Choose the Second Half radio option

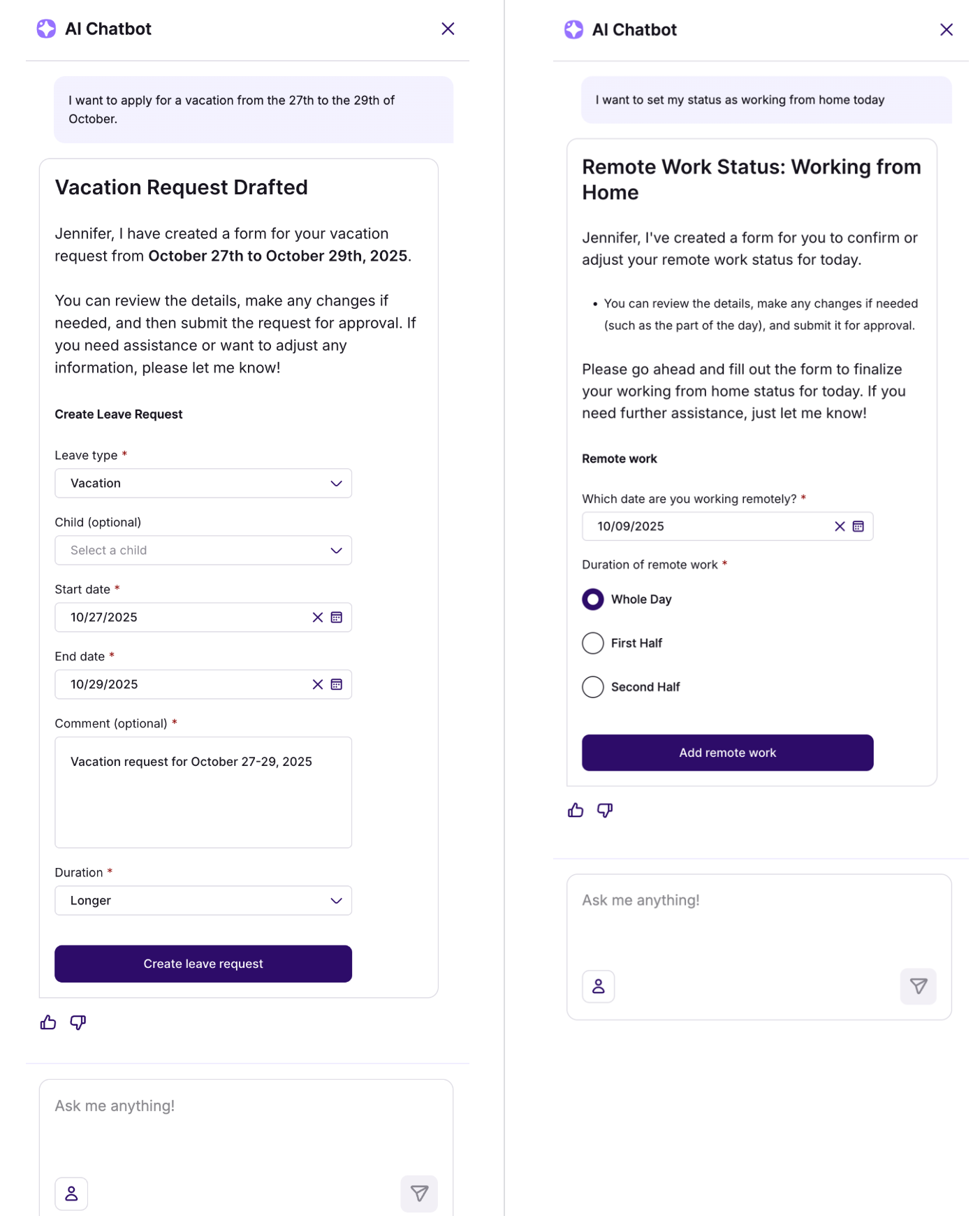click(x=593, y=687)
